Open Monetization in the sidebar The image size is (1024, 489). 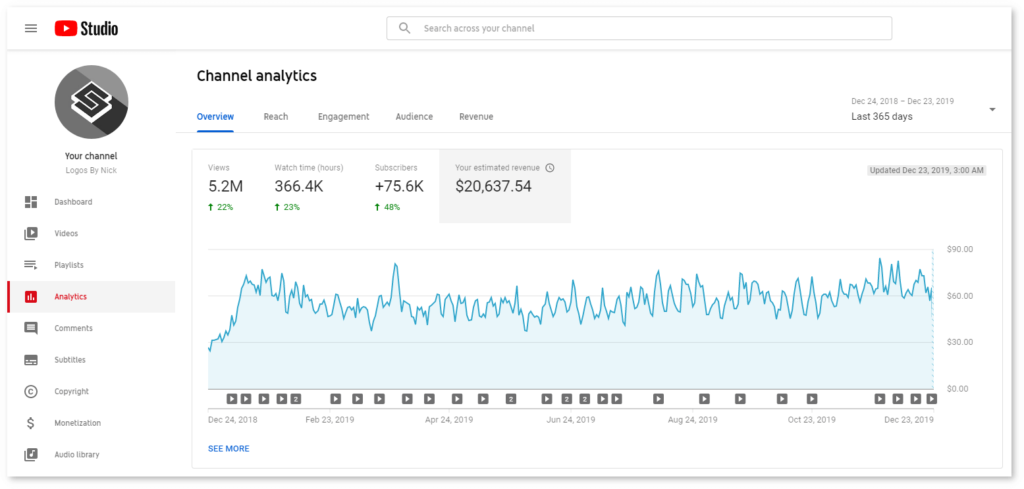[x=77, y=423]
